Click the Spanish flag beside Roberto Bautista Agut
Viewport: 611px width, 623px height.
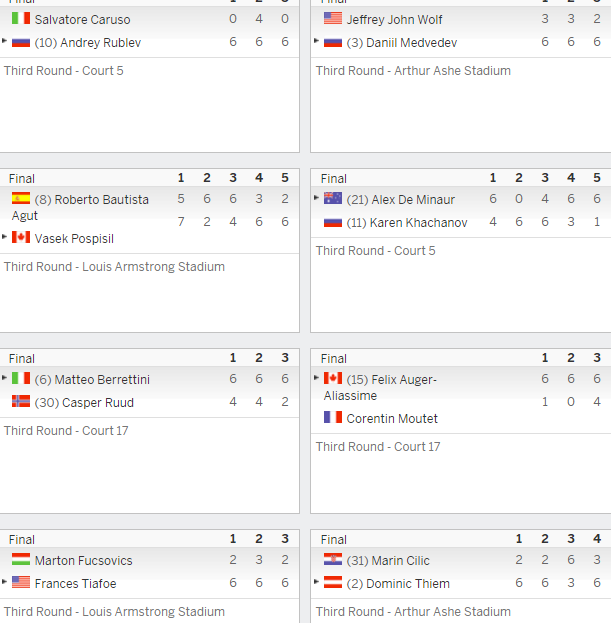(21, 198)
